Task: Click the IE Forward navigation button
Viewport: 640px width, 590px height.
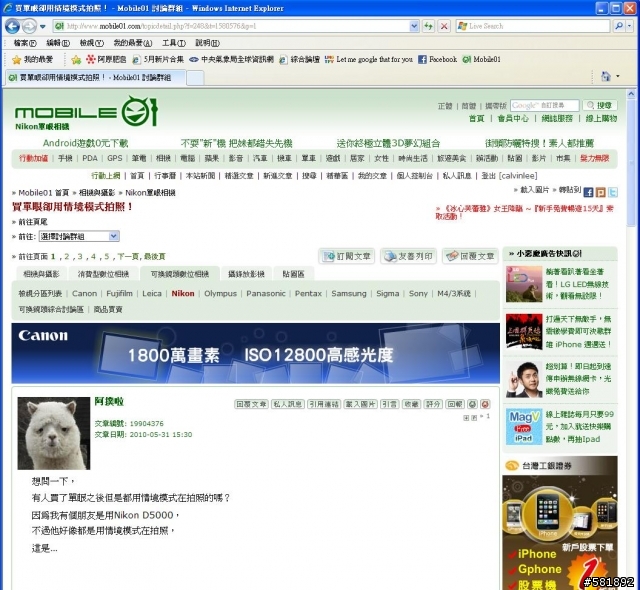Action: pyautogui.click(x=29, y=27)
